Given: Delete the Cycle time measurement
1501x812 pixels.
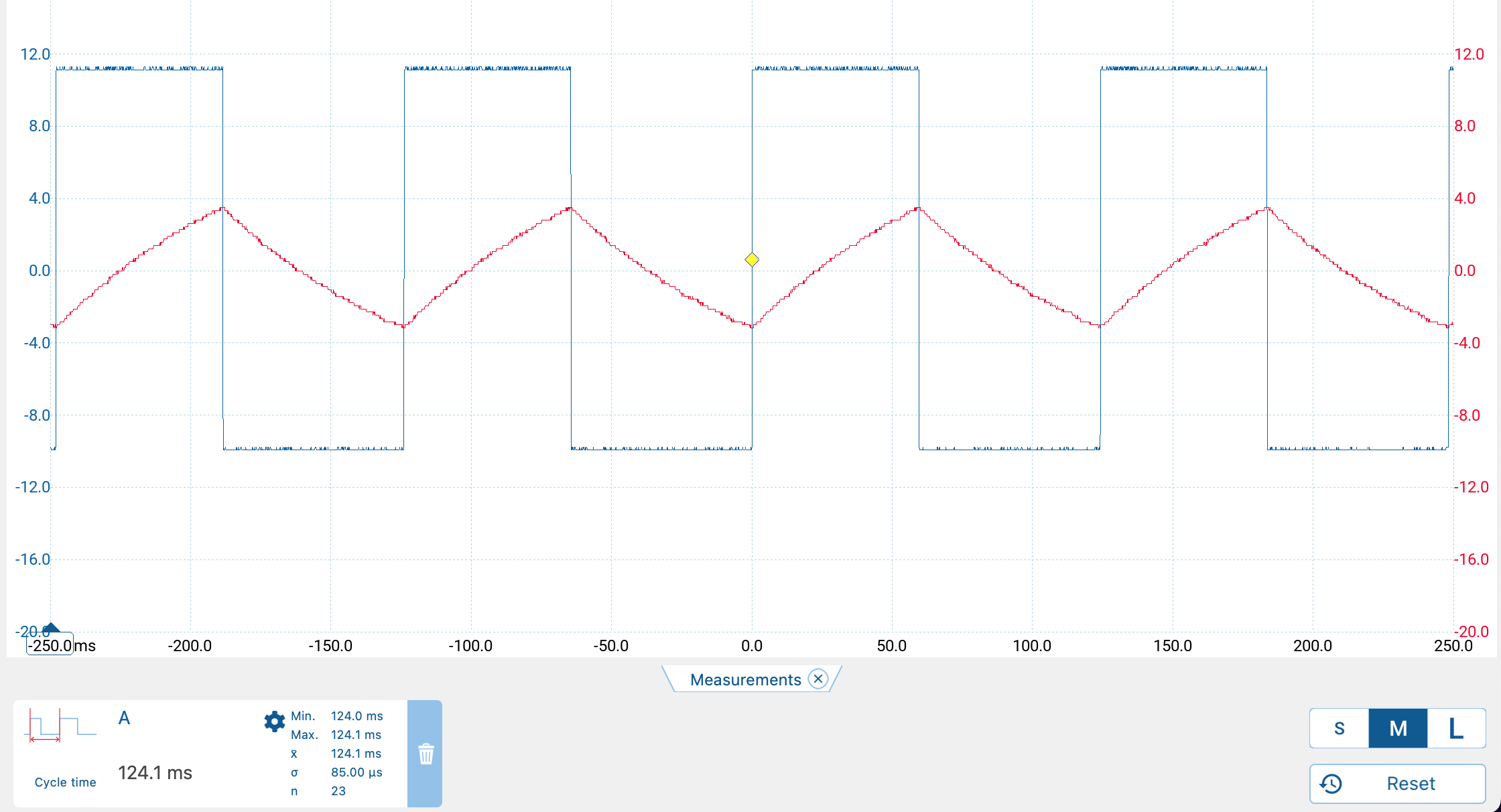Looking at the screenshot, I should [x=426, y=754].
